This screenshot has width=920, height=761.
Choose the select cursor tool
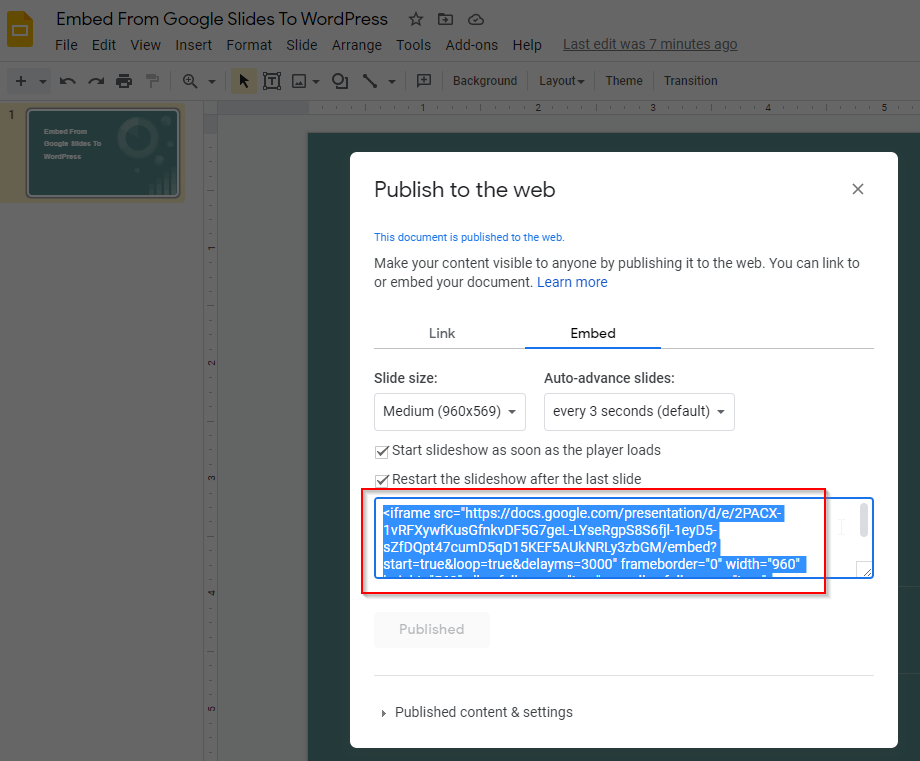(x=244, y=81)
